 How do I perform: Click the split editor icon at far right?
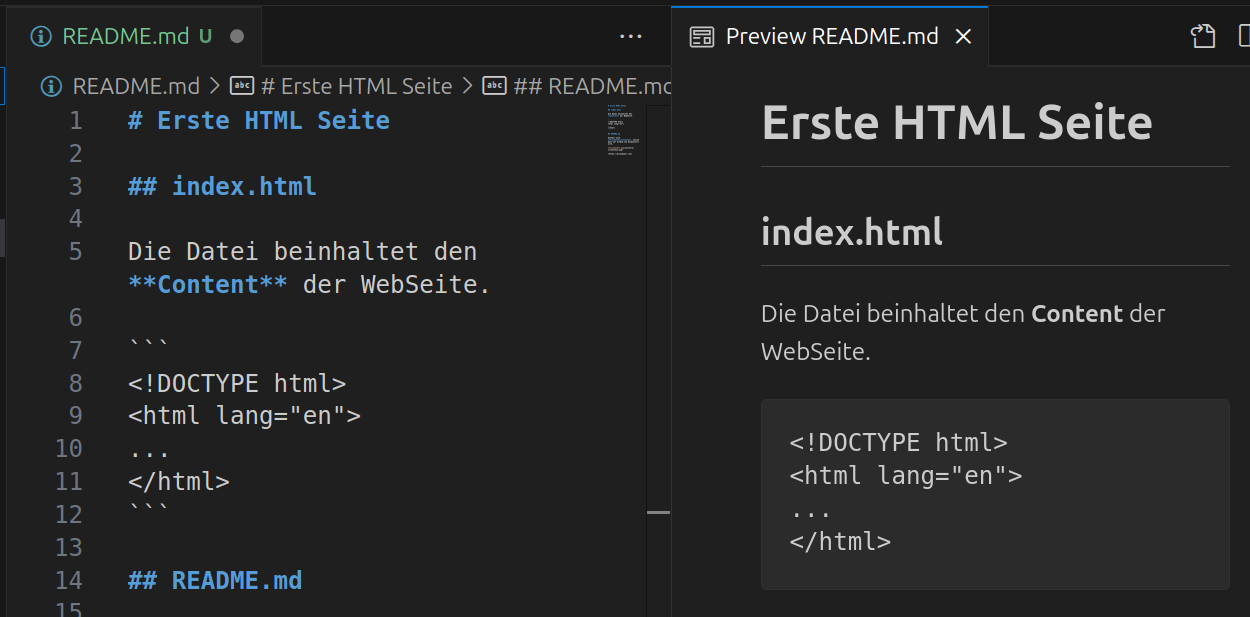coord(1243,37)
